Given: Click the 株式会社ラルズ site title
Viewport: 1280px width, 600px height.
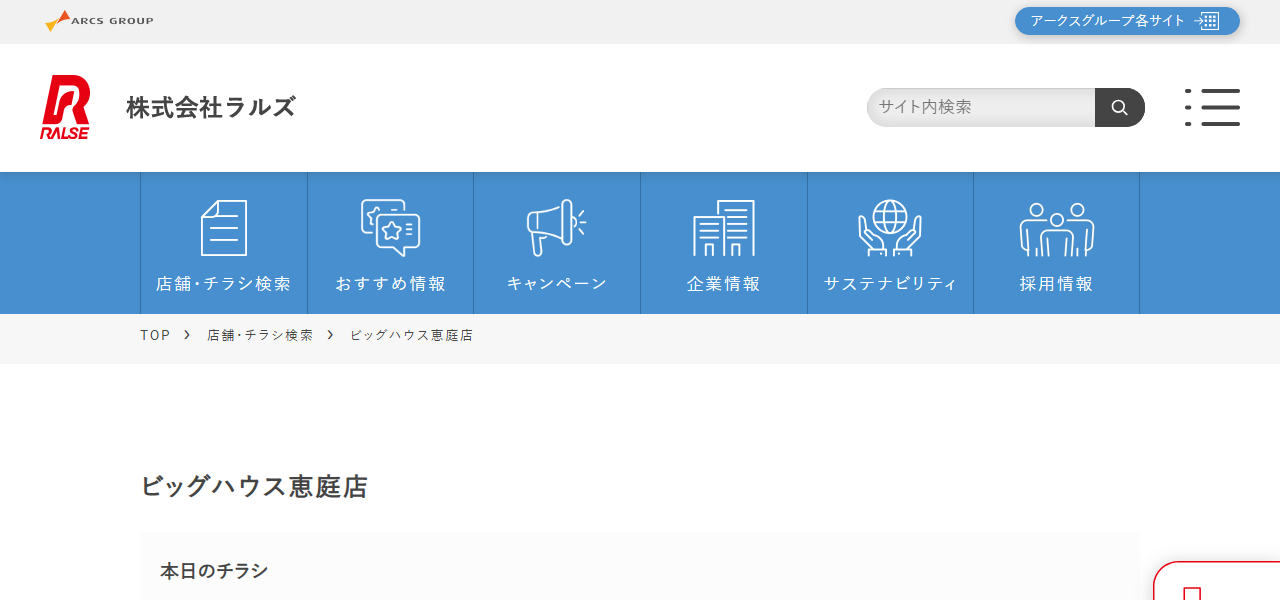Looking at the screenshot, I should (x=211, y=107).
